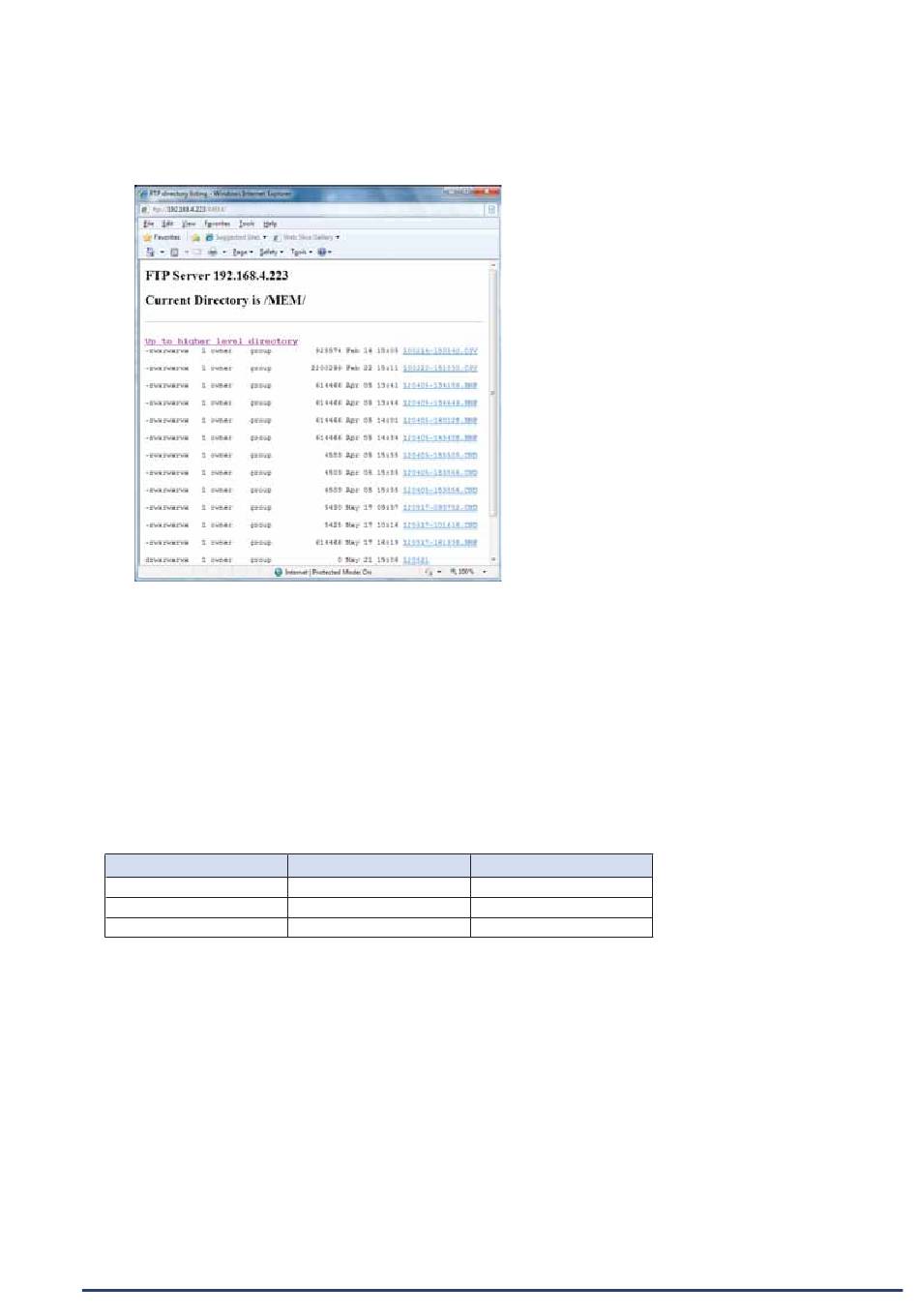Follow the Up to higher level directory link

[222, 341]
